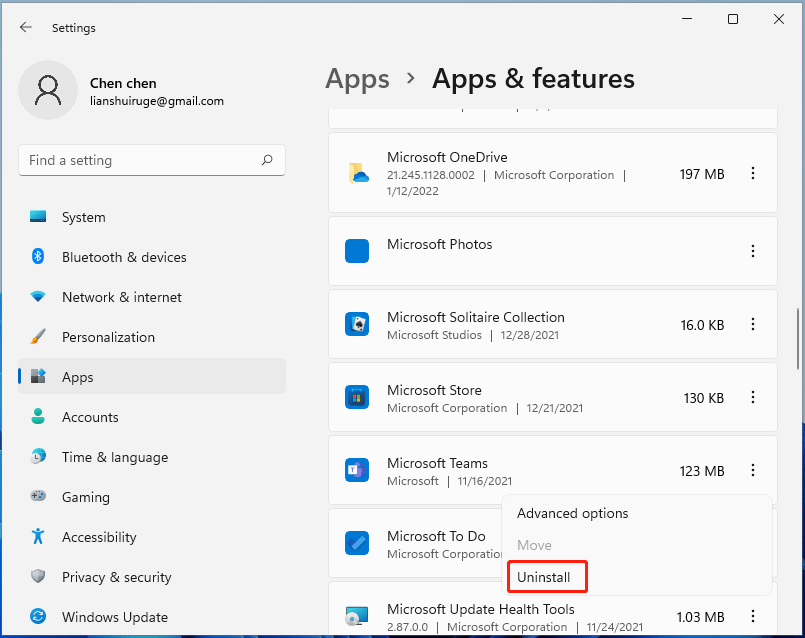
Task: Click the apps list vertical scrollbar
Action: click(797, 339)
